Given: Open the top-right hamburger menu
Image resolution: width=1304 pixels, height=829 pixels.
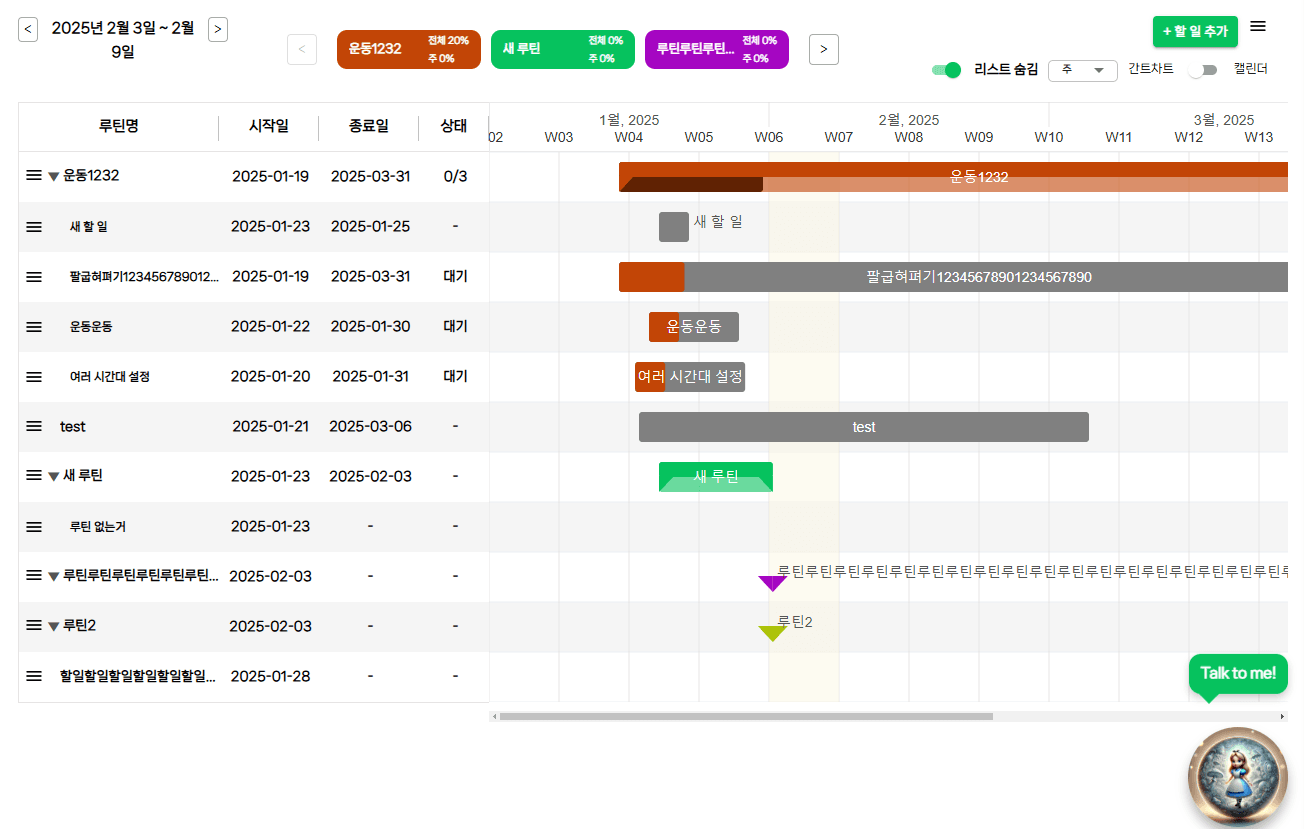Looking at the screenshot, I should [1258, 27].
